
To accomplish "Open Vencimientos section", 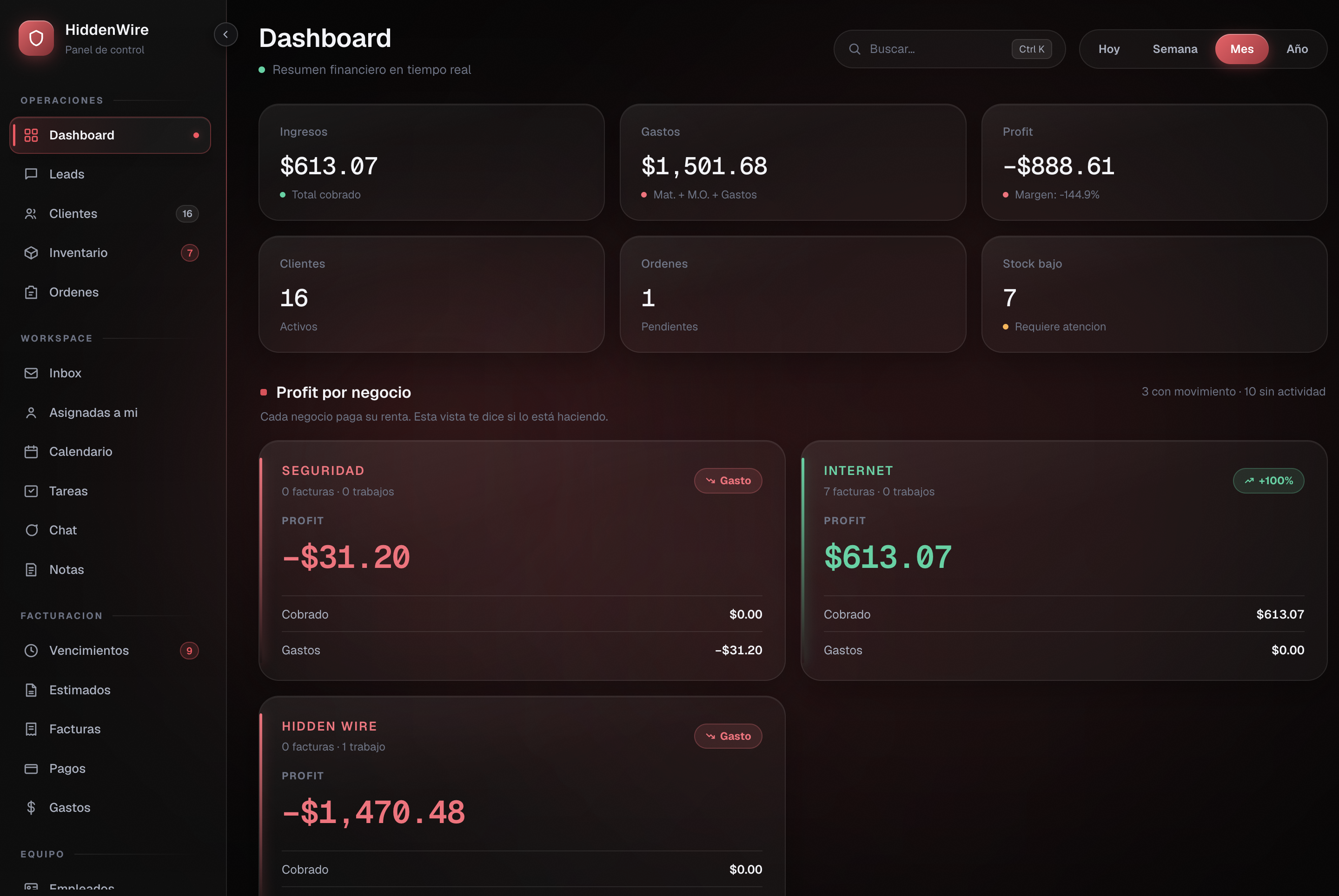I will tap(110, 650).
